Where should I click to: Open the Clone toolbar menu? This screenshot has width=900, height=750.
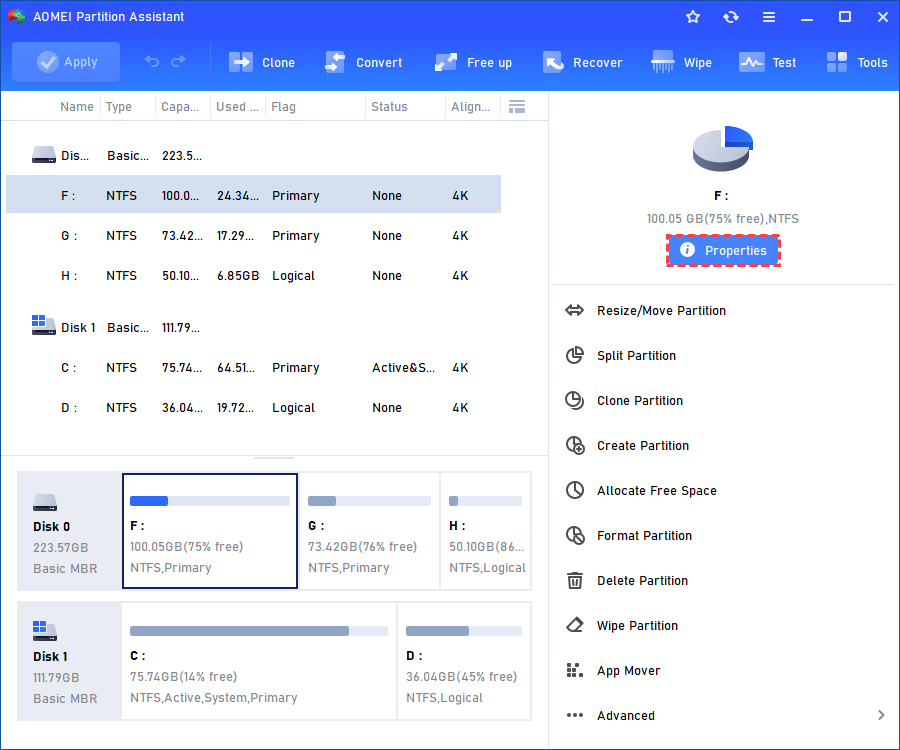coord(262,62)
